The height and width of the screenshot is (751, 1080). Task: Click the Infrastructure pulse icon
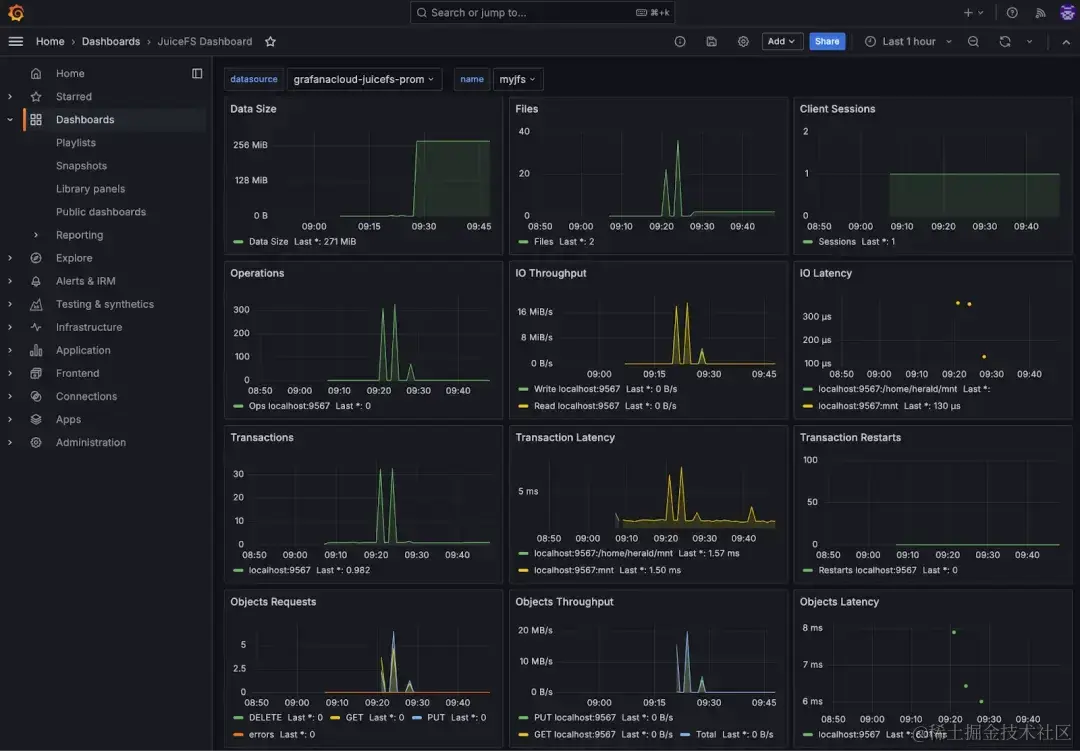[x=36, y=327]
